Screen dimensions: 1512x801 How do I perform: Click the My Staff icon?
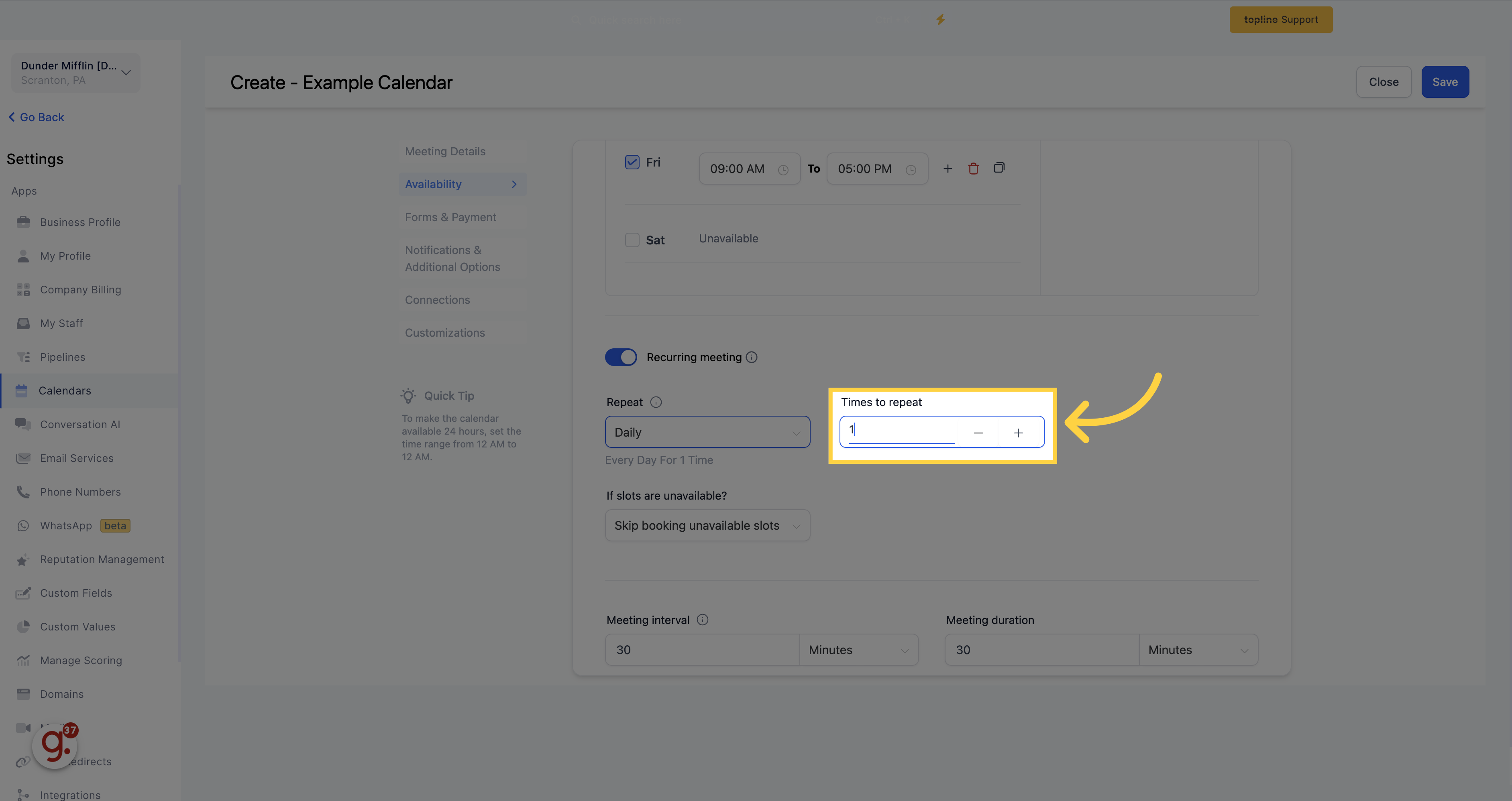(23, 323)
